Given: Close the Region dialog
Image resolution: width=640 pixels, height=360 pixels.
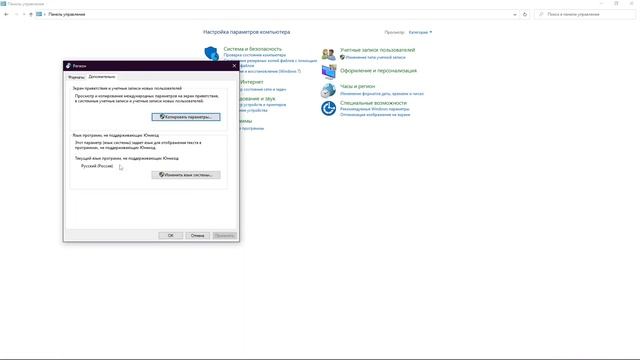Looking at the screenshot, I should coord(234,66).
